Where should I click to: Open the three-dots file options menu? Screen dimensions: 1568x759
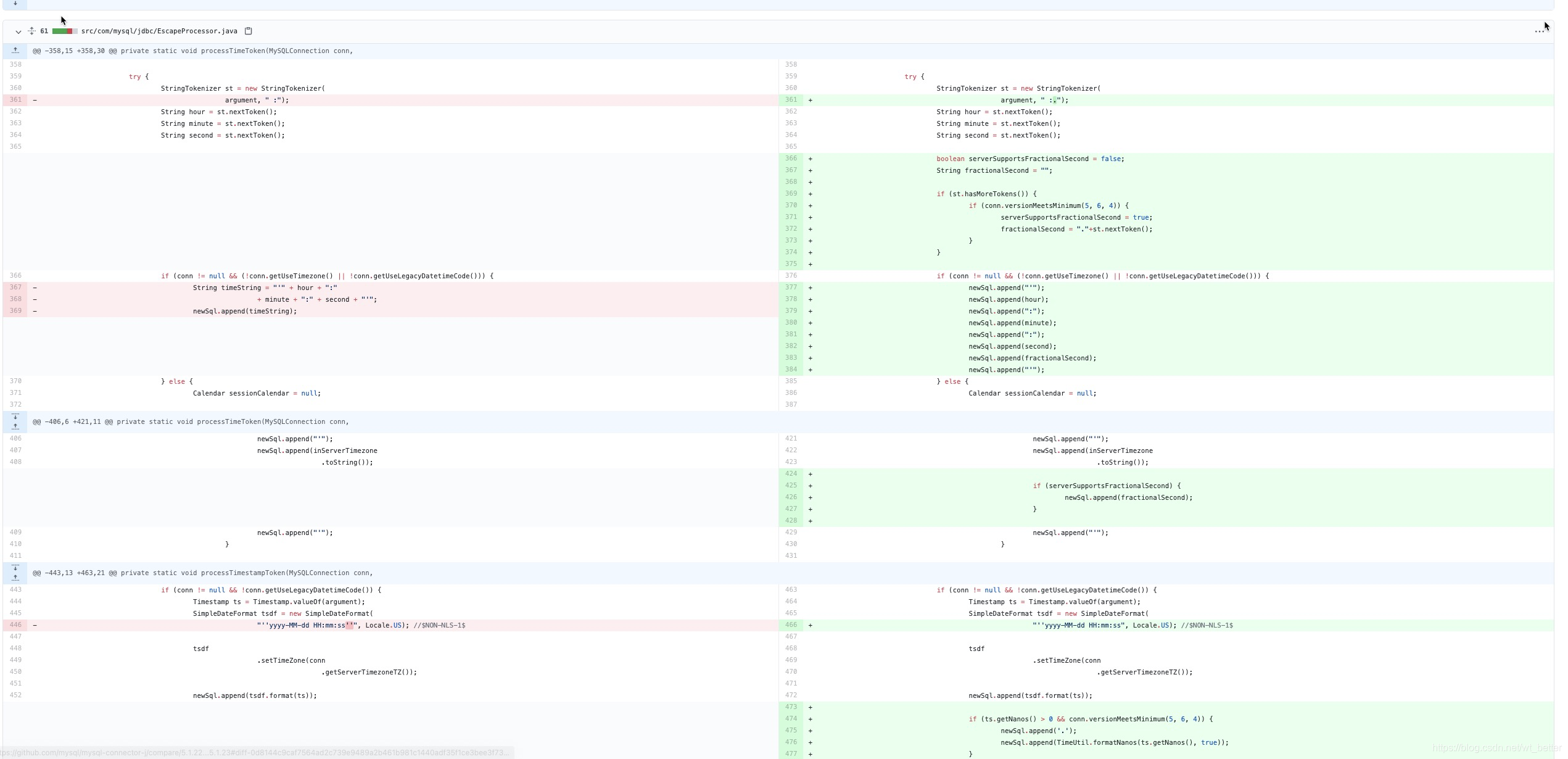point(1539,31)
